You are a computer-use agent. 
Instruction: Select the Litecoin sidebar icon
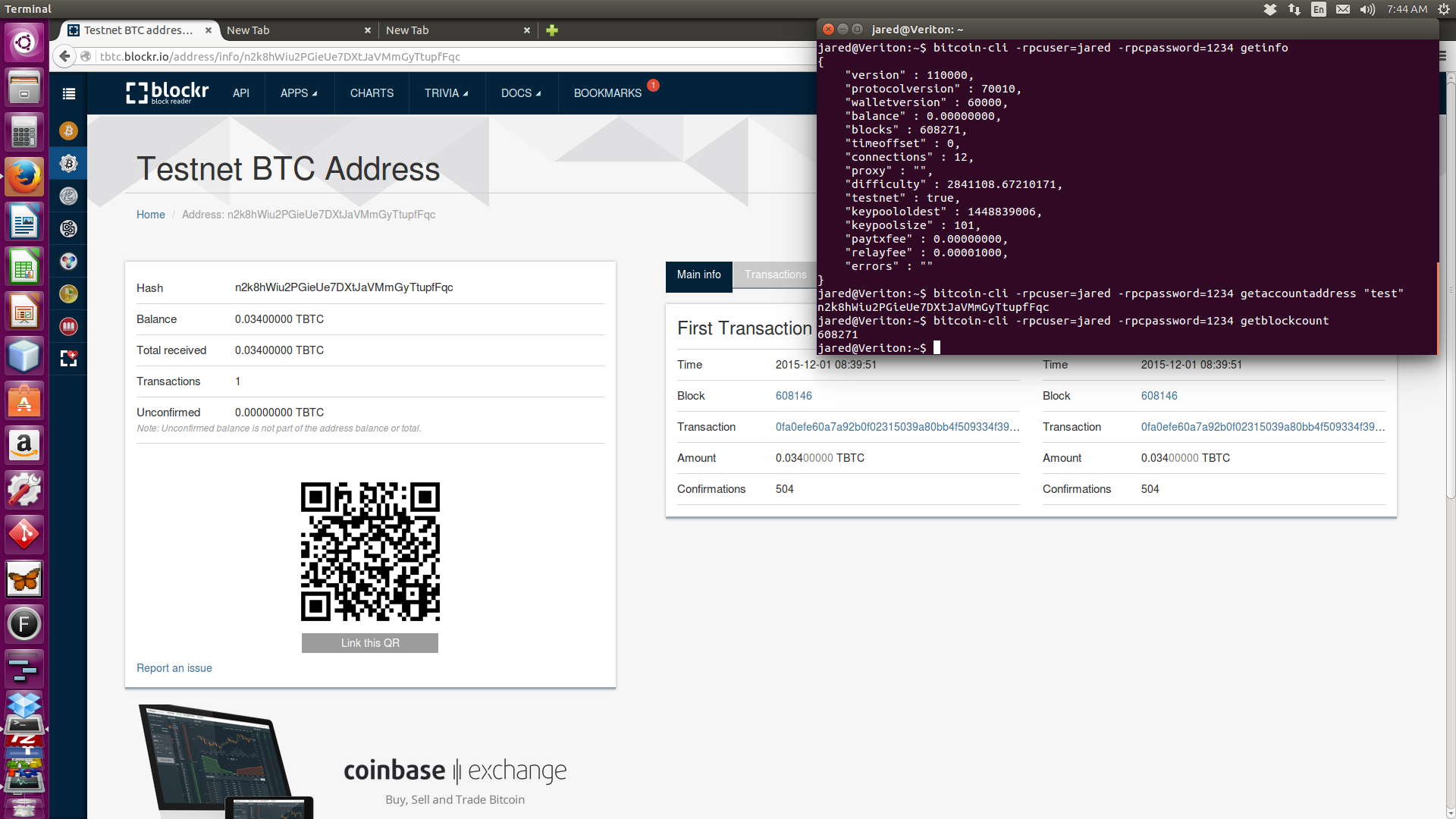pyautogui.click(x=68, y=196)
